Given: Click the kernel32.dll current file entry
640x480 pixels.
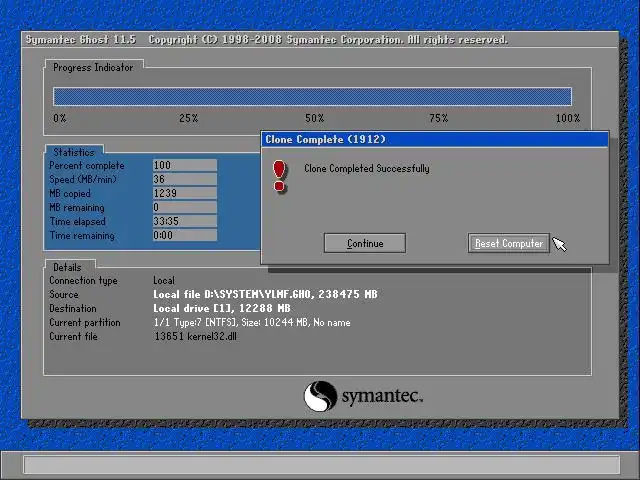Looking at the screenshot, I should (196, 336).
